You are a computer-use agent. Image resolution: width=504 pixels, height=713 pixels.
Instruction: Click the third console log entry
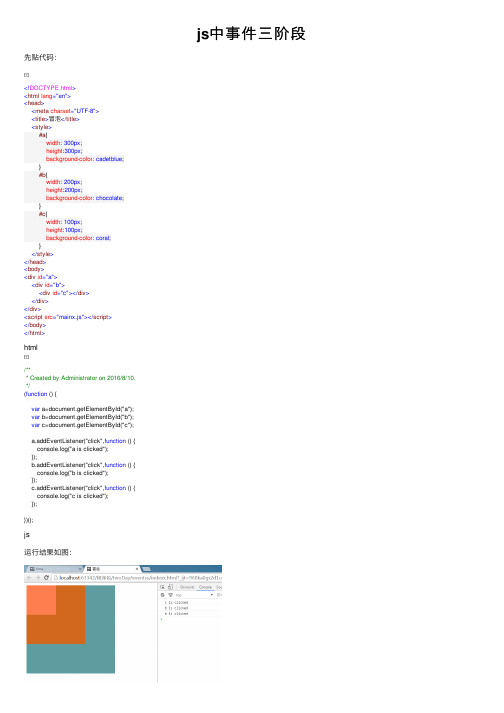(x=176, y=613)
